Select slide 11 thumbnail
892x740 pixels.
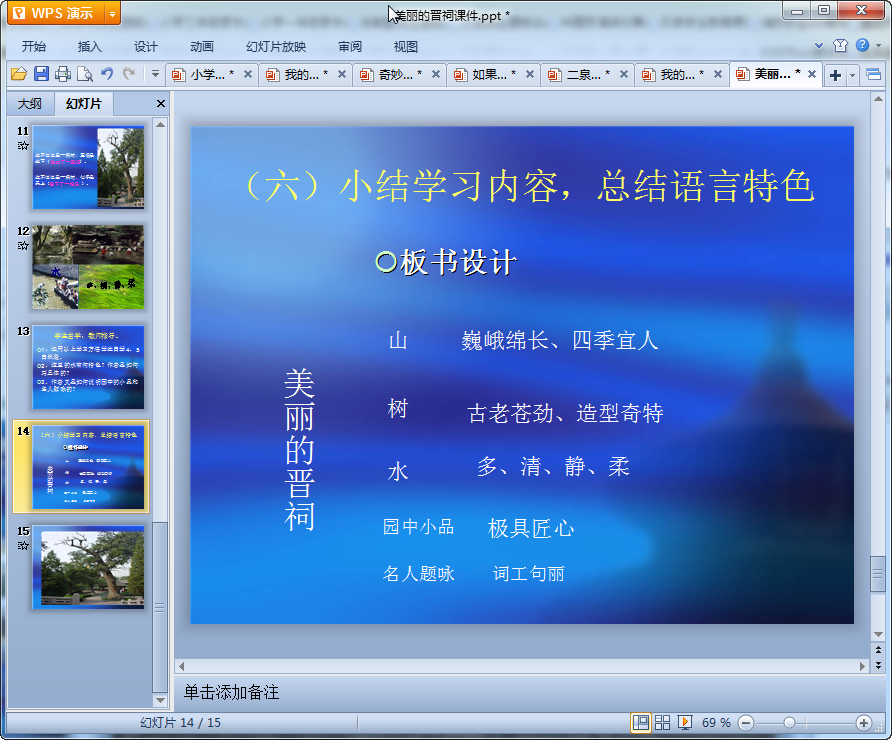[88, 167]
